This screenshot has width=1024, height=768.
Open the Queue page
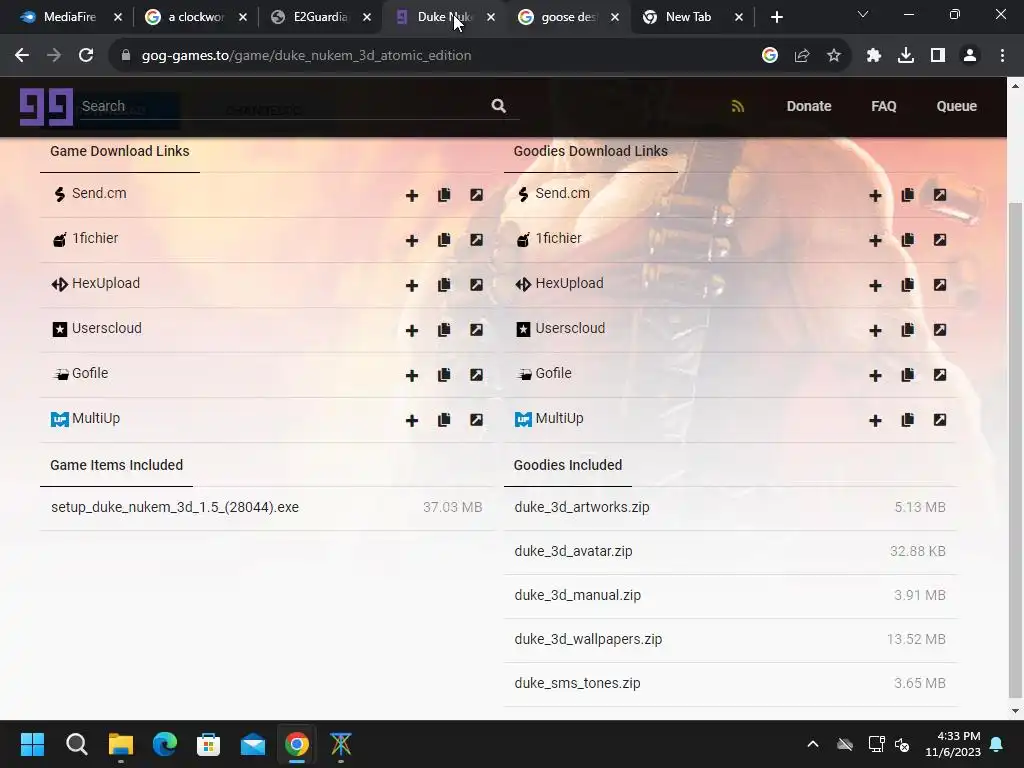pyautogui.click(x=956, y=106)
